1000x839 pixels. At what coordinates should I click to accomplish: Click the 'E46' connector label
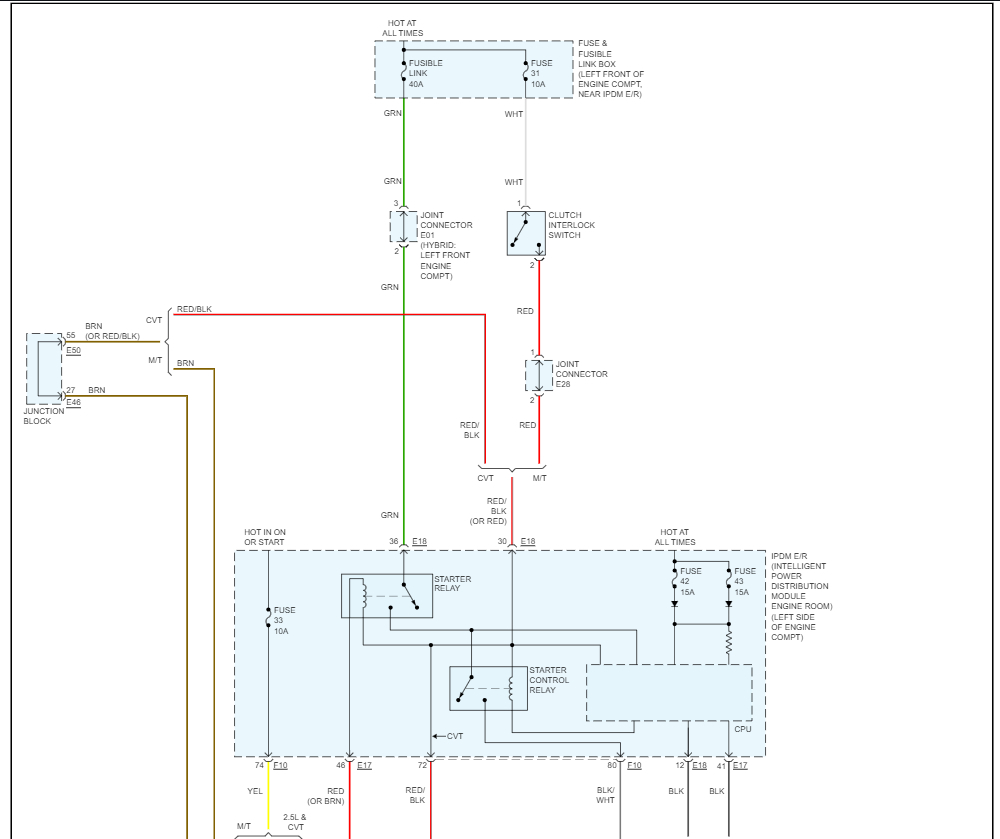[73, 402]
